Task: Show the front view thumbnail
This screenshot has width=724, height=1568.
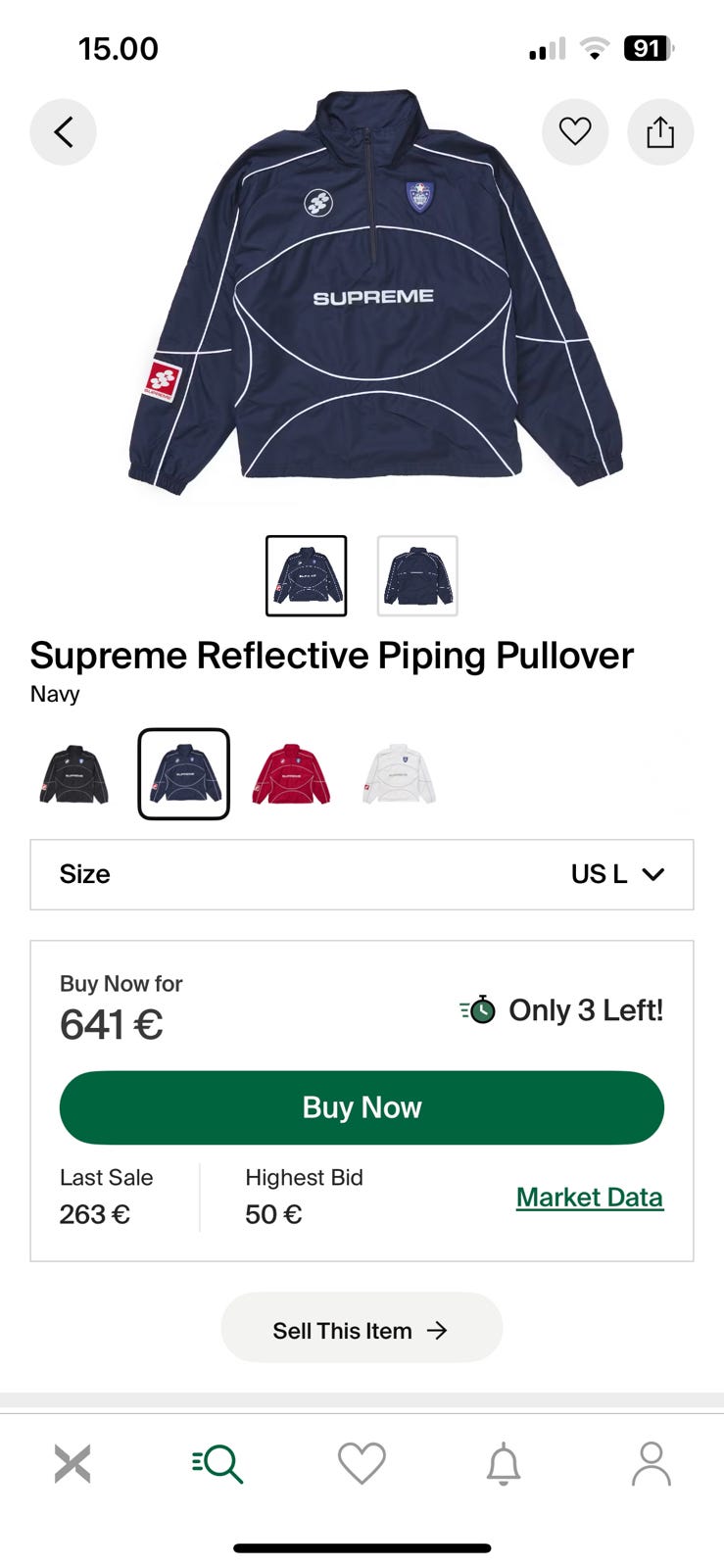Action: coord(307,575)
